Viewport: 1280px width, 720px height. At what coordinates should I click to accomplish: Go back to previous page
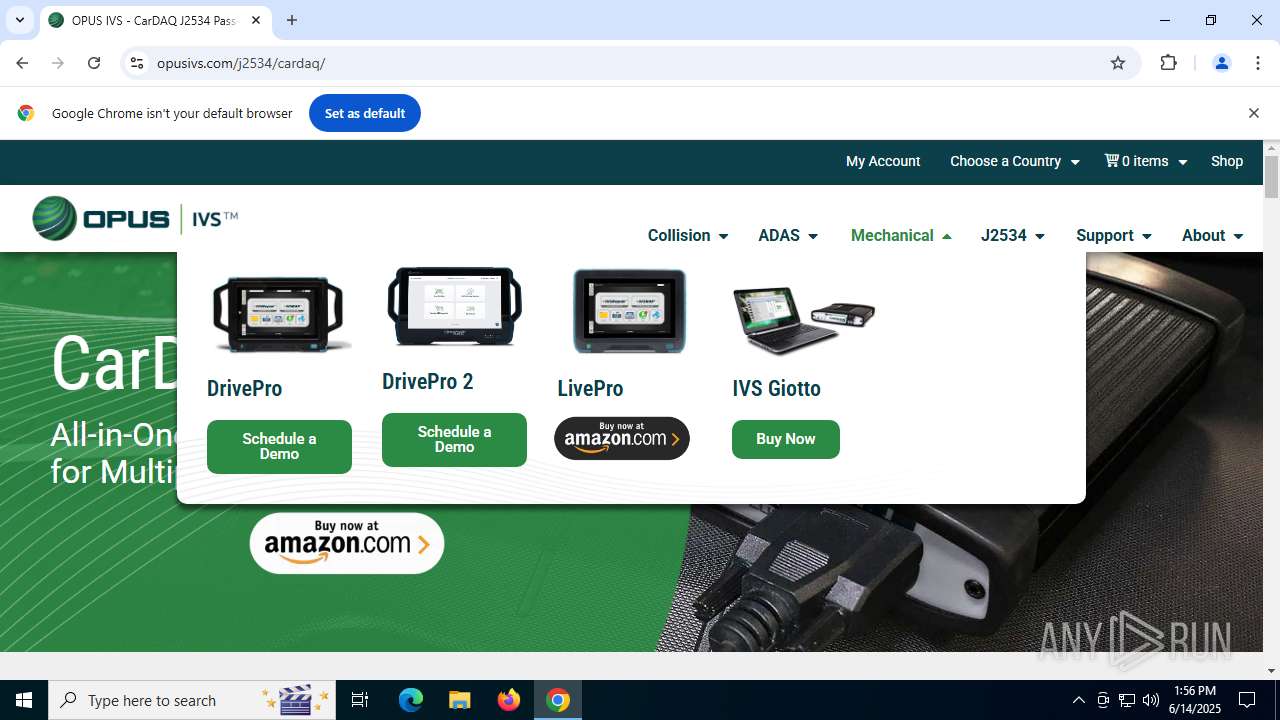point(22,63)
